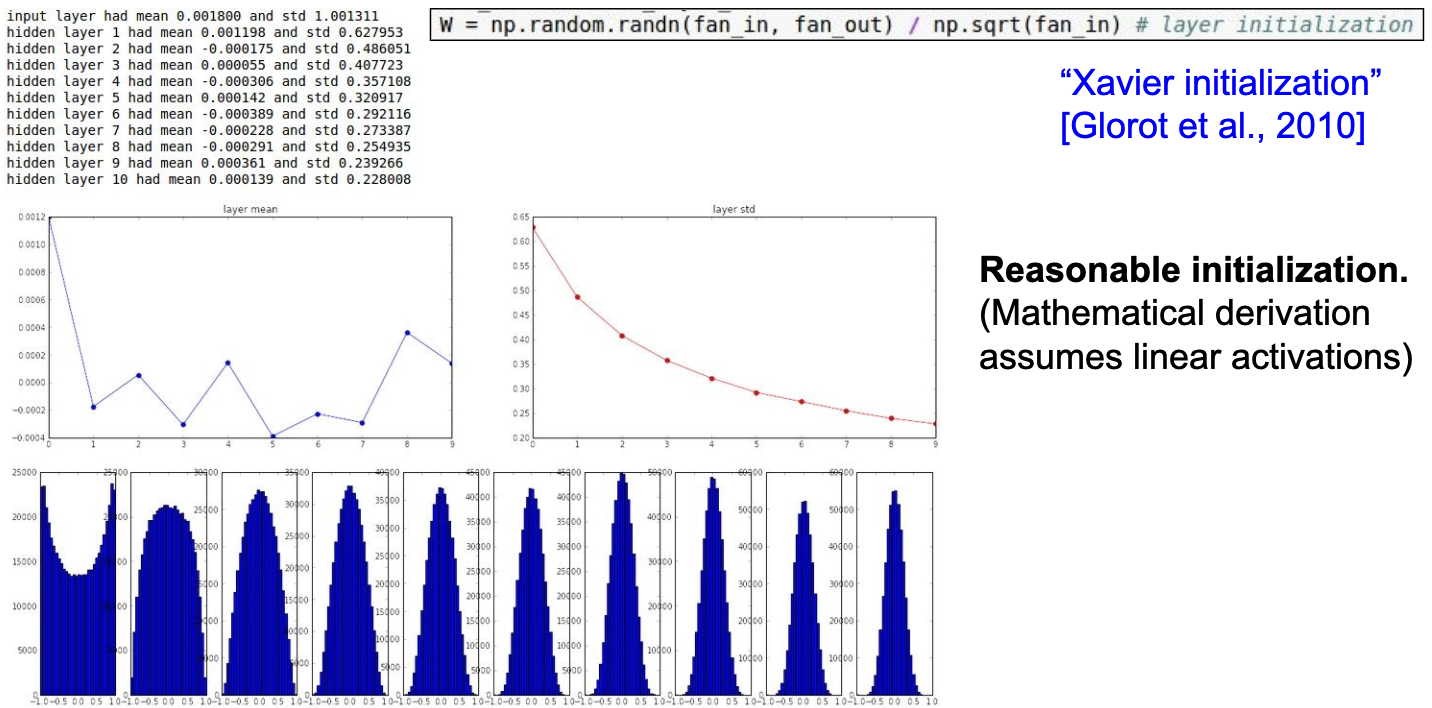This screenshot has height=708, width=1432.
Task: Click the layer std data point at x=9
Action: coord(936,424)
